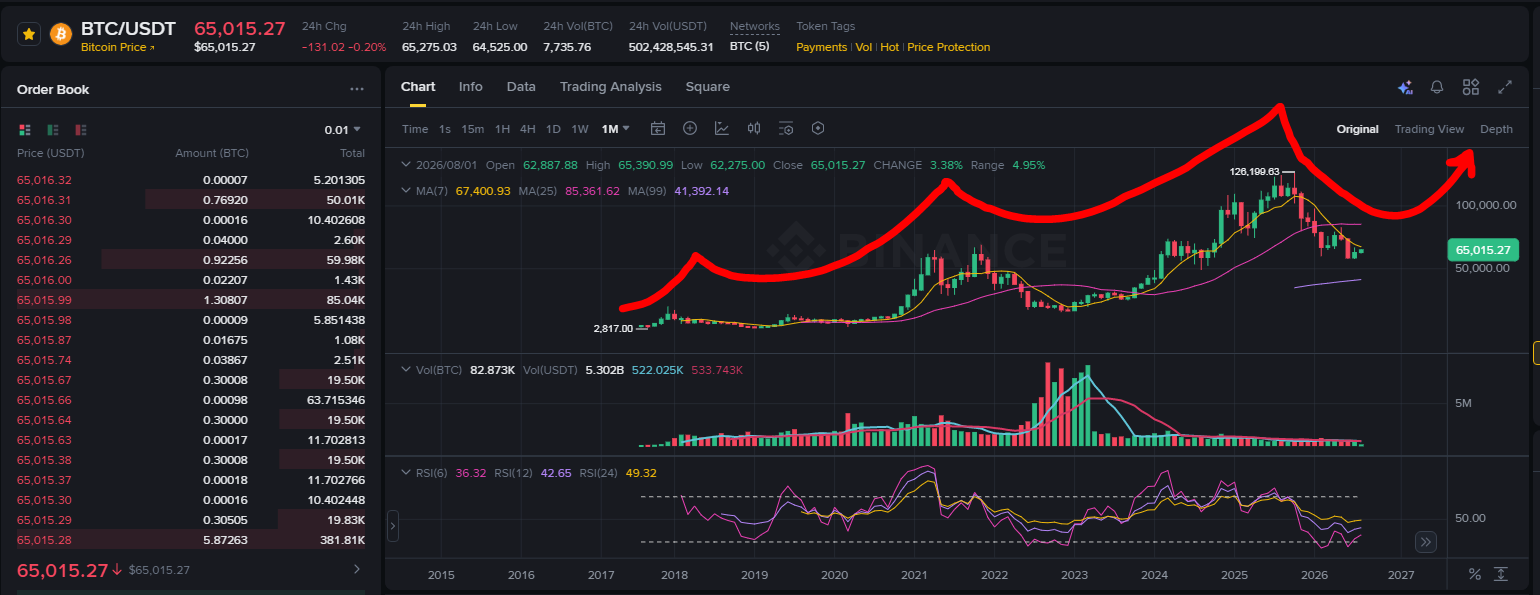Viewport: 1540px width, 595px height.
Task: Click the orange Bitcoin coin logo
Action: 61,34
